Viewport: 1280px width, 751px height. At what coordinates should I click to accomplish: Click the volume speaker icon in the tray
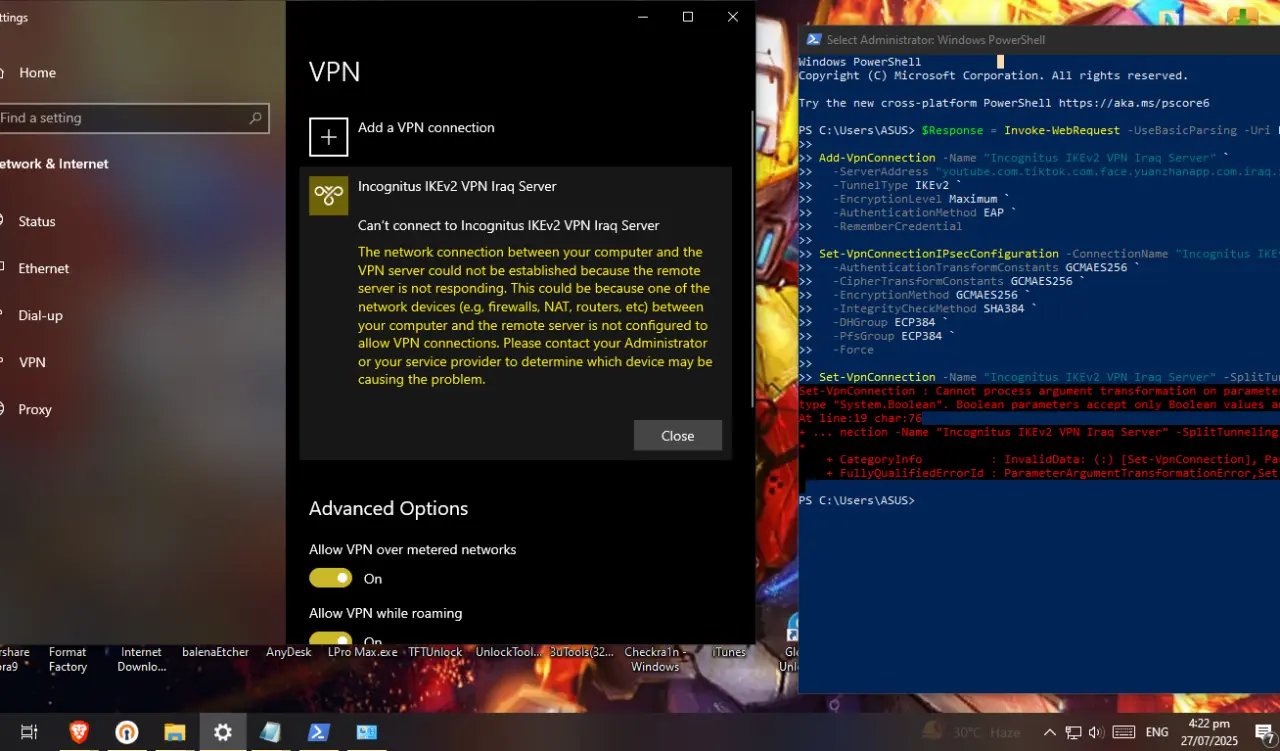[x=1095, y=732]
